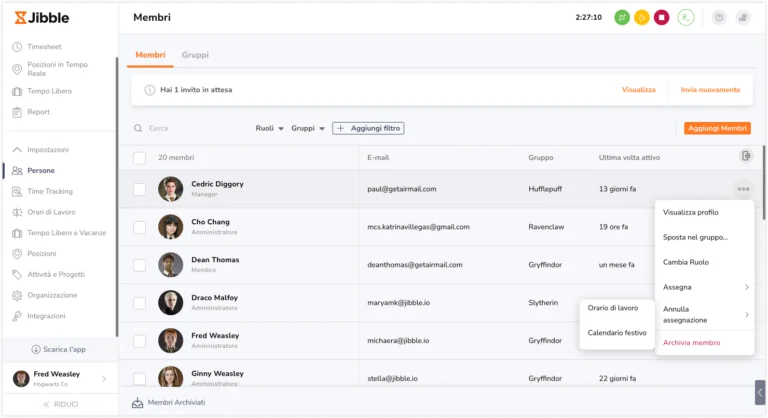Go to Tempo Libero section
768x418 pixels.
(42, 91)
